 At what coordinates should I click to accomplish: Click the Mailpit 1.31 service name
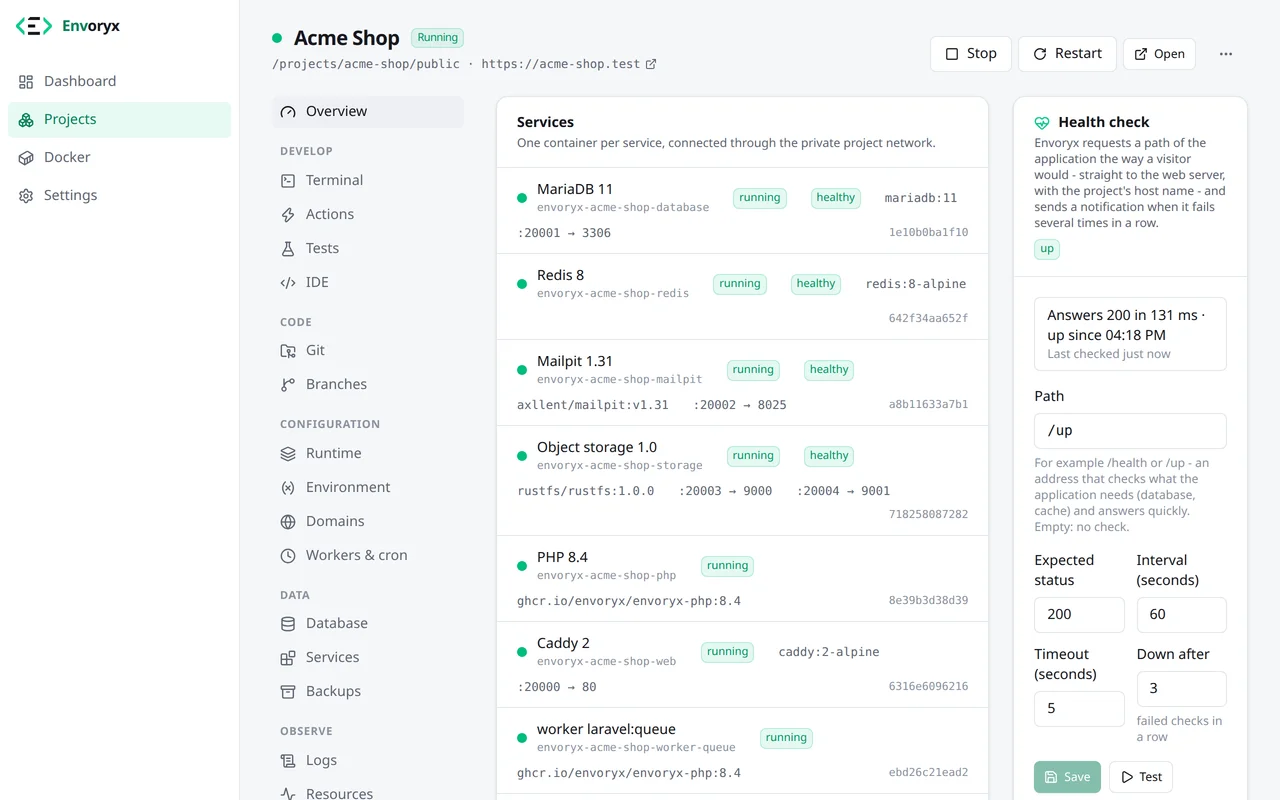(575, 361)
